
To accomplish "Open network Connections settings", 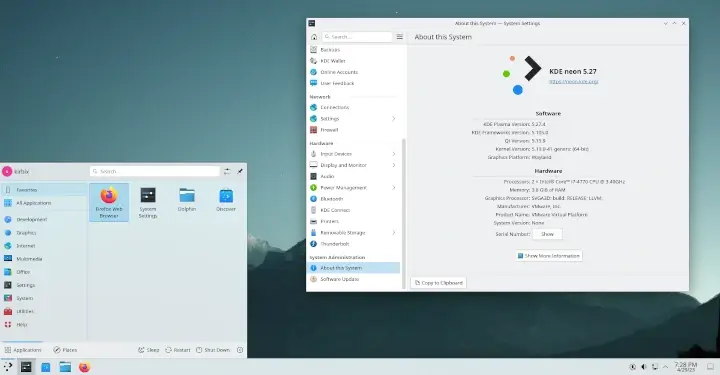I will [x=354, y=107].
